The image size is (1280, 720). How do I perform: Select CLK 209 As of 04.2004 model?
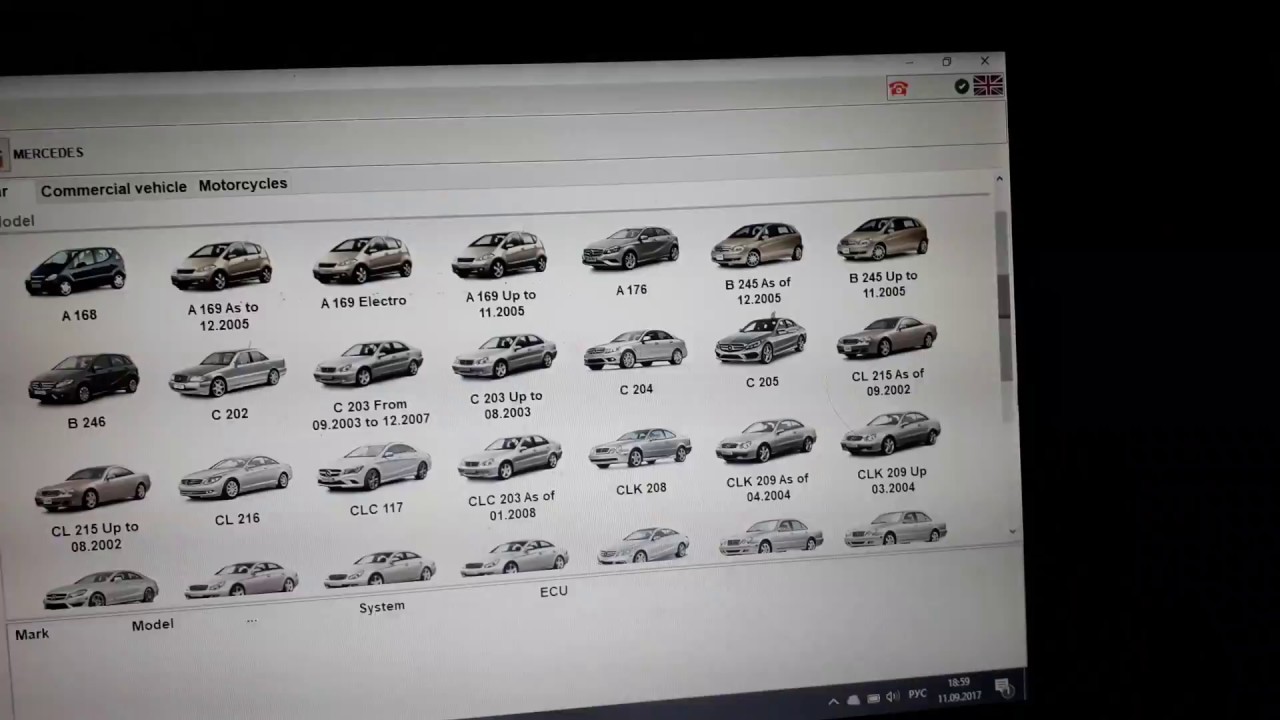click(x=767, y=440)
